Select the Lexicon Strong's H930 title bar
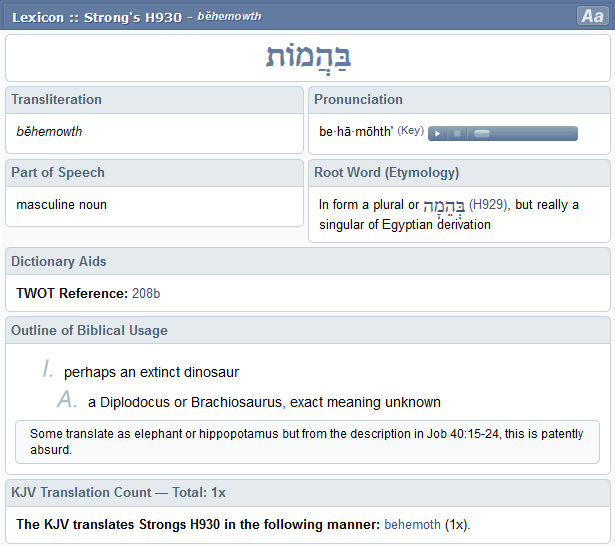The image size is (615, 546). (140, 16)
